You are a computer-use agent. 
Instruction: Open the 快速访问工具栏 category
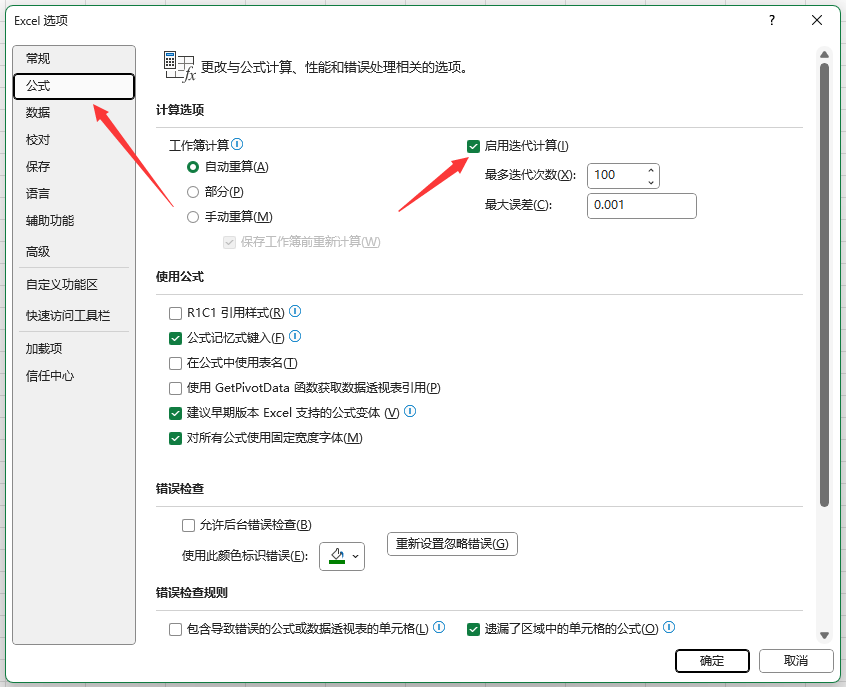74,316
